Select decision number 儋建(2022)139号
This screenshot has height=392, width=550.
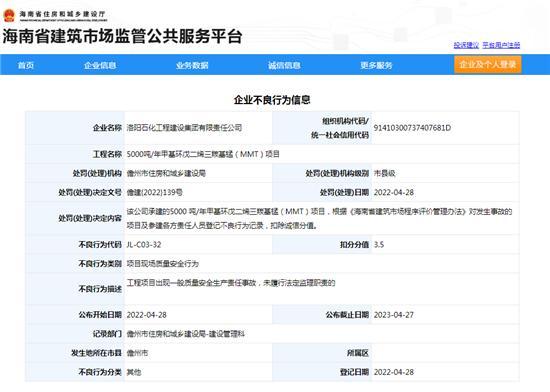155,192
